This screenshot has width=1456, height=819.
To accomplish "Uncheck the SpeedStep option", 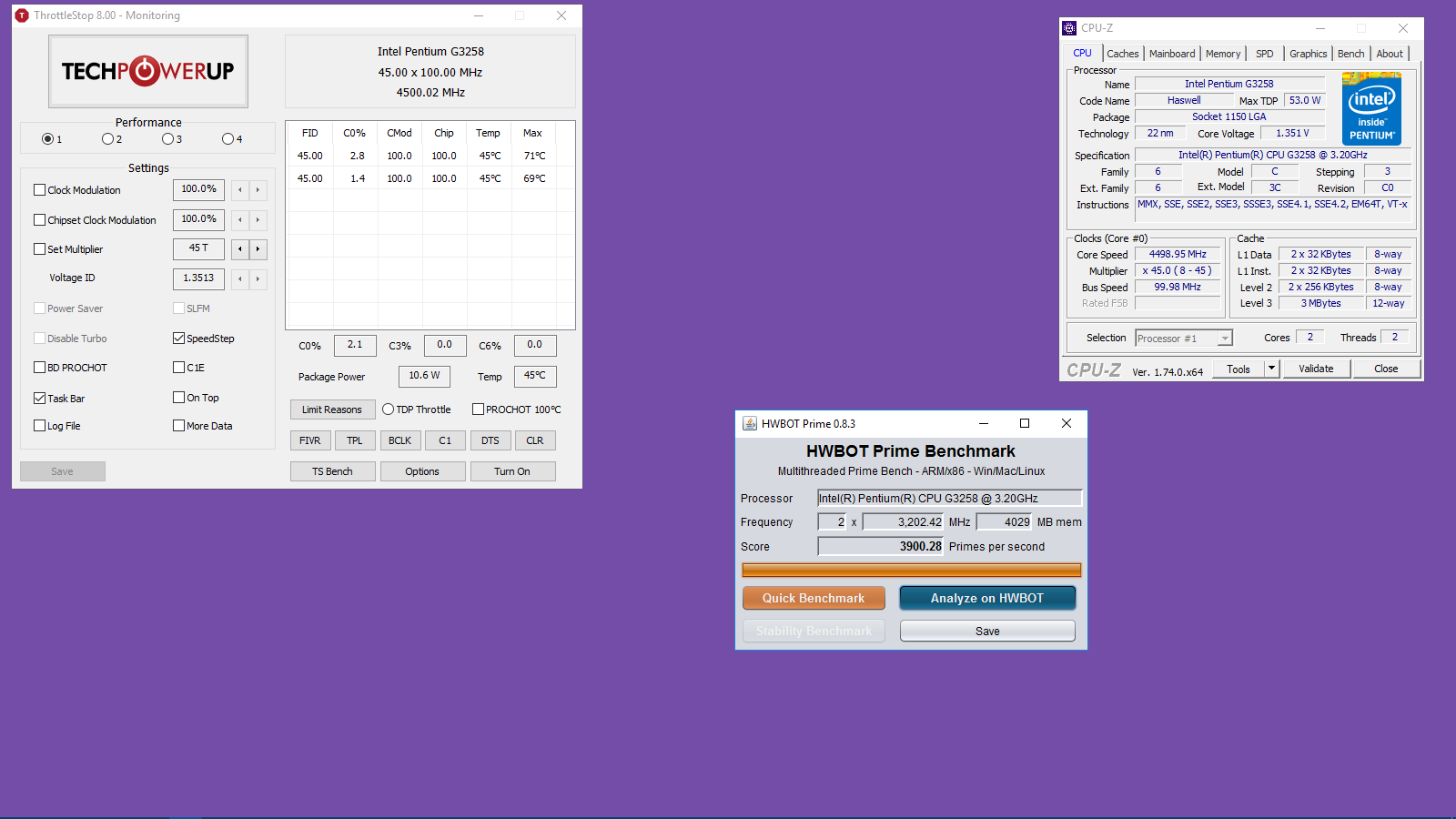I will pyautogui.click(x=178, y=339).
